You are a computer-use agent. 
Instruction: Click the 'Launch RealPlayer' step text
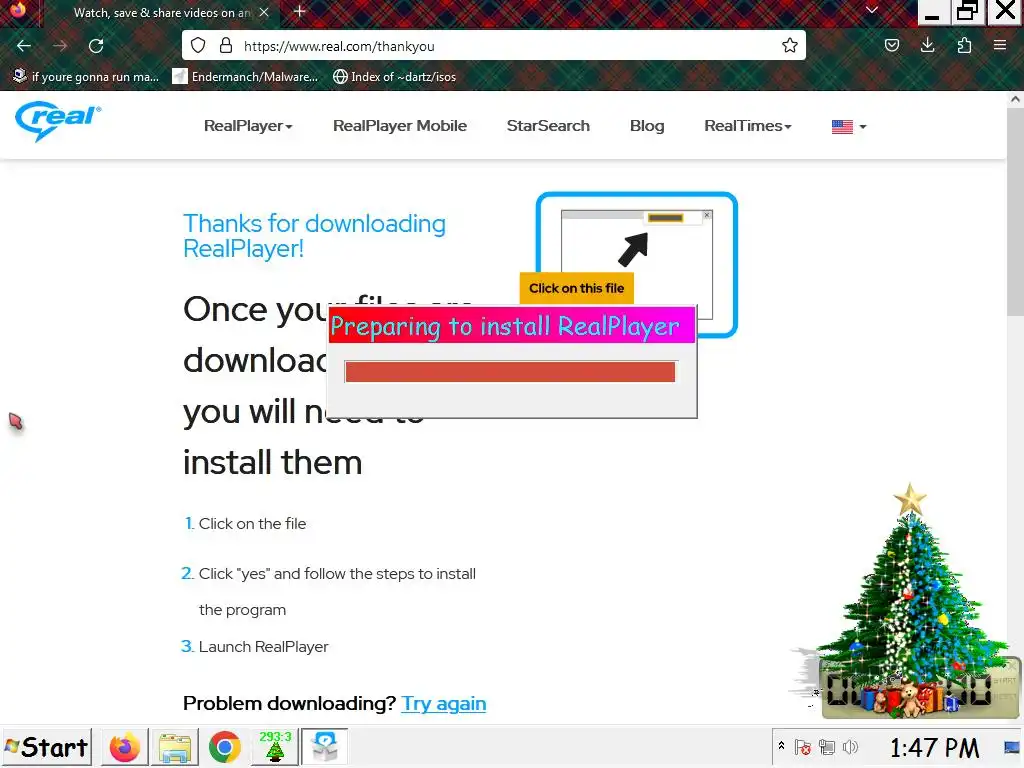263,647
